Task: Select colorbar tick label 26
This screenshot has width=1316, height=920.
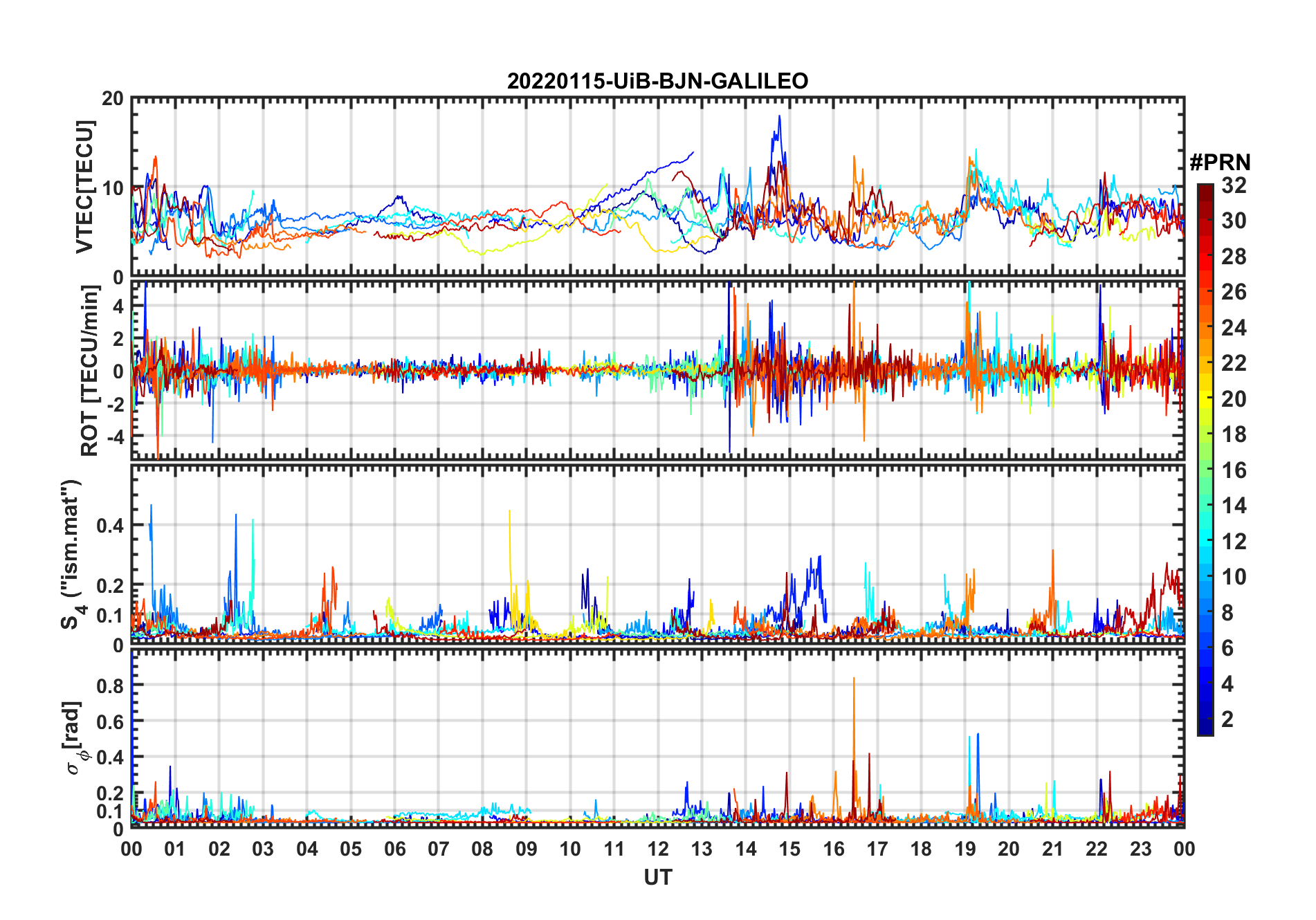Action: tap(1234, 291)
